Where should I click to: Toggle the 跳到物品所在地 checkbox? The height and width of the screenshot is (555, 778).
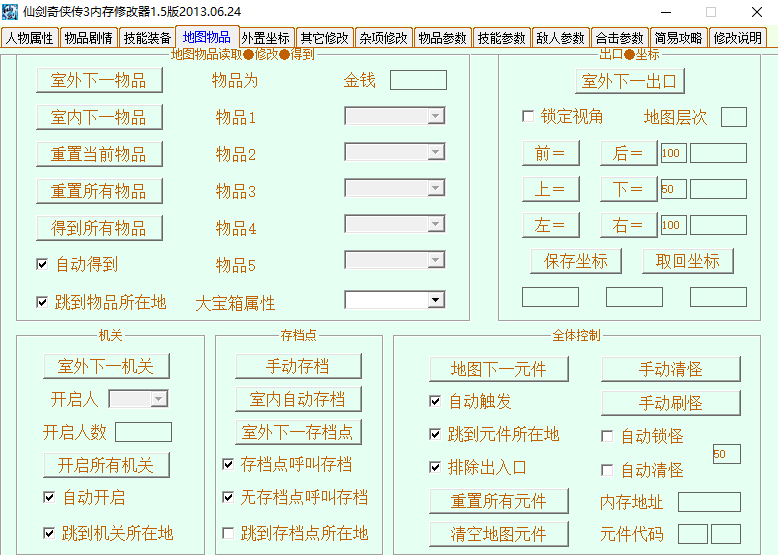click(x=42, y=302)
